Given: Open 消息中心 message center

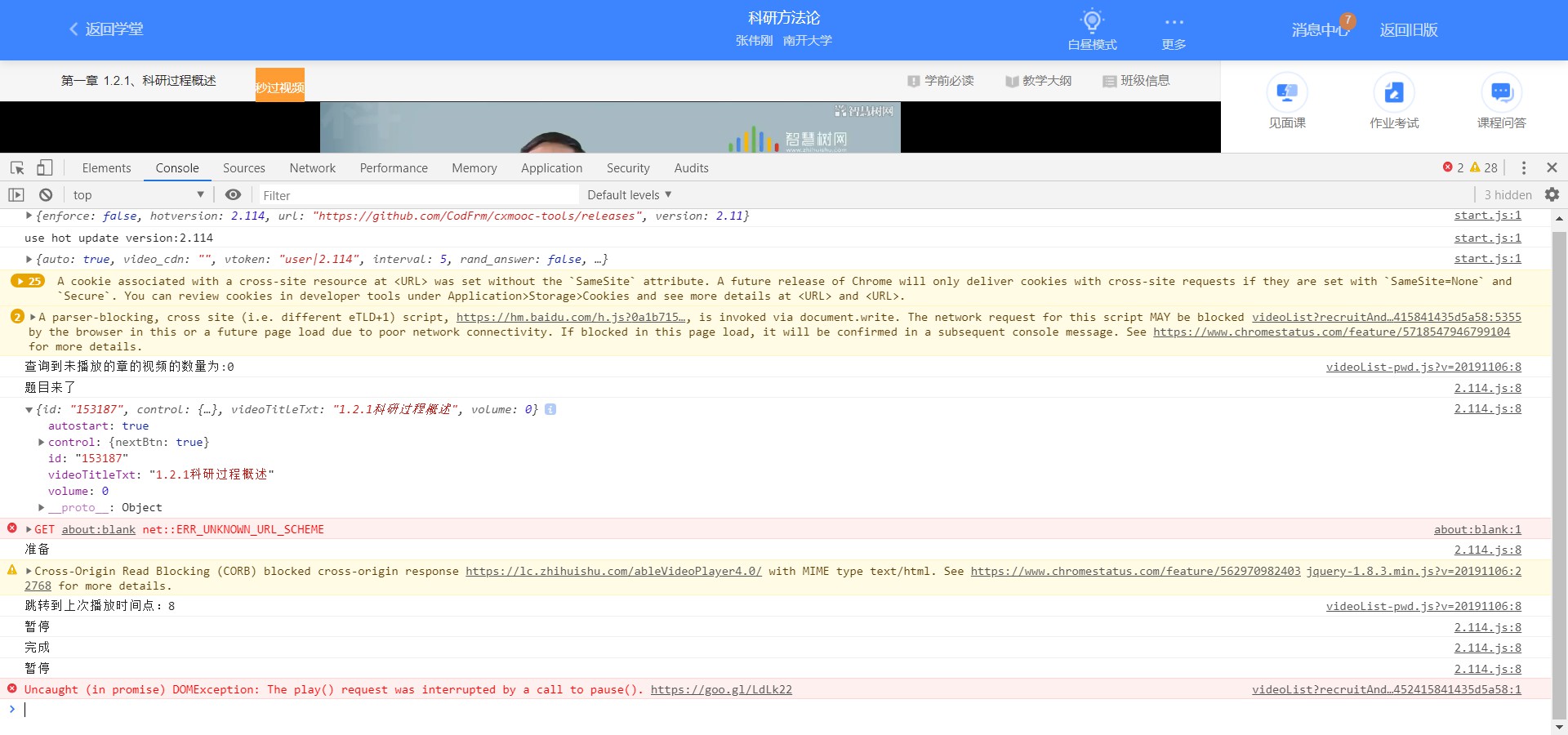Looking at the screenshot, I should (1320, 29).
